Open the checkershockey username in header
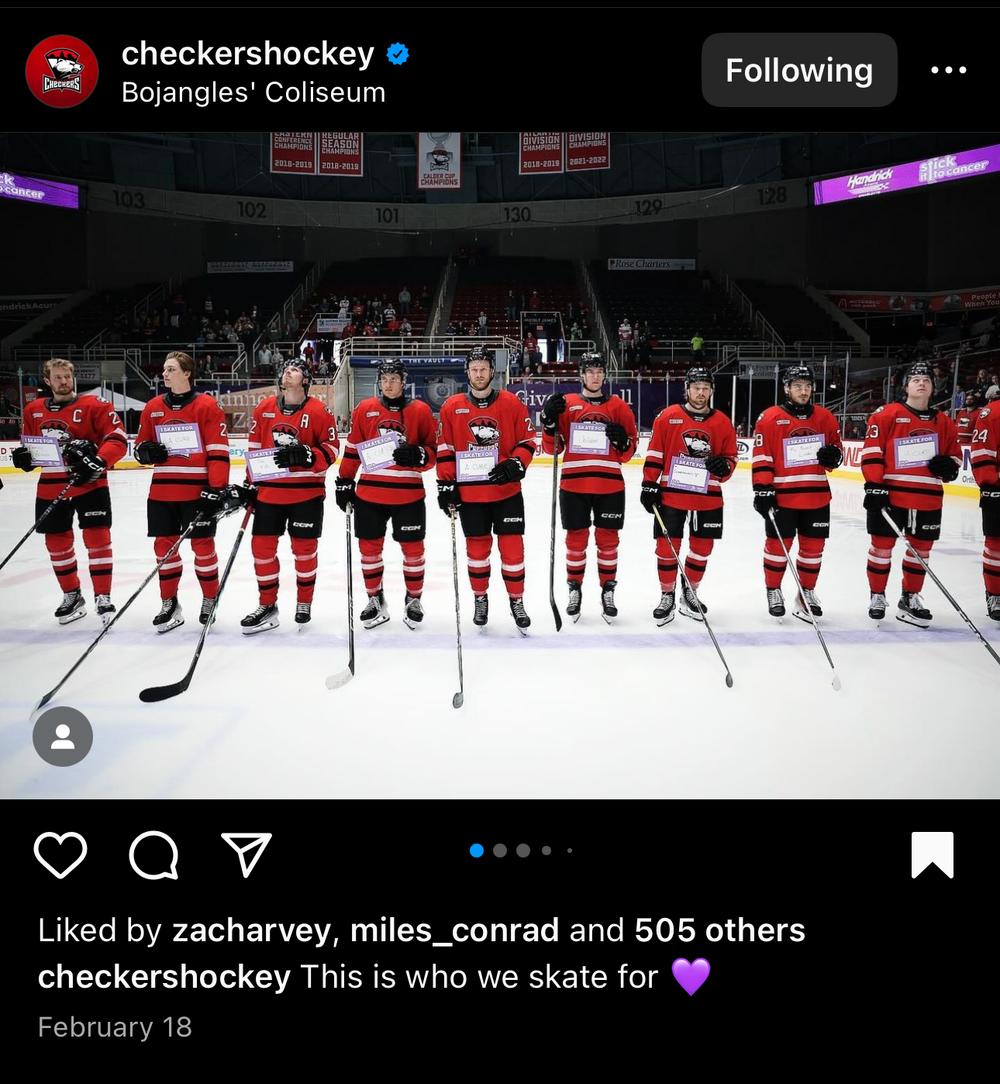1000x1084 pixels. point(248,54)
